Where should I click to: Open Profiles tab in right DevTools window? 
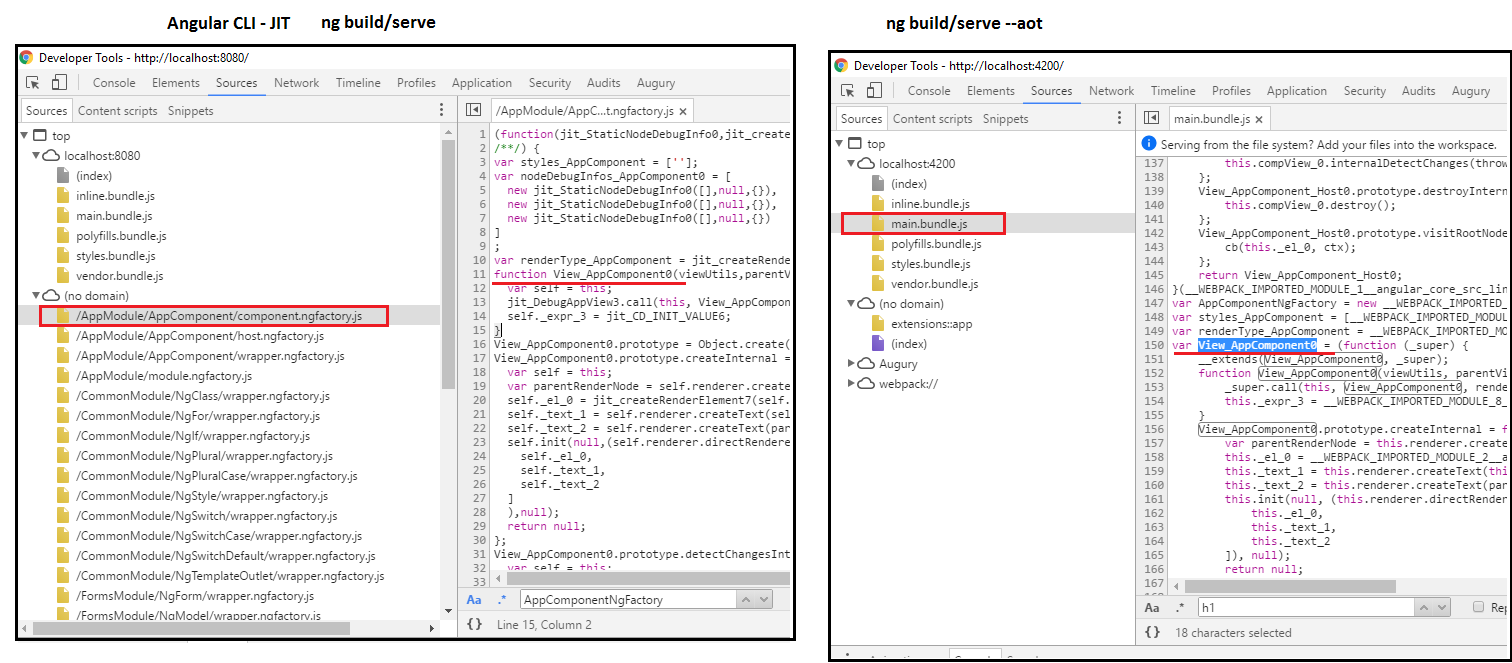(x=1231, y=91)
